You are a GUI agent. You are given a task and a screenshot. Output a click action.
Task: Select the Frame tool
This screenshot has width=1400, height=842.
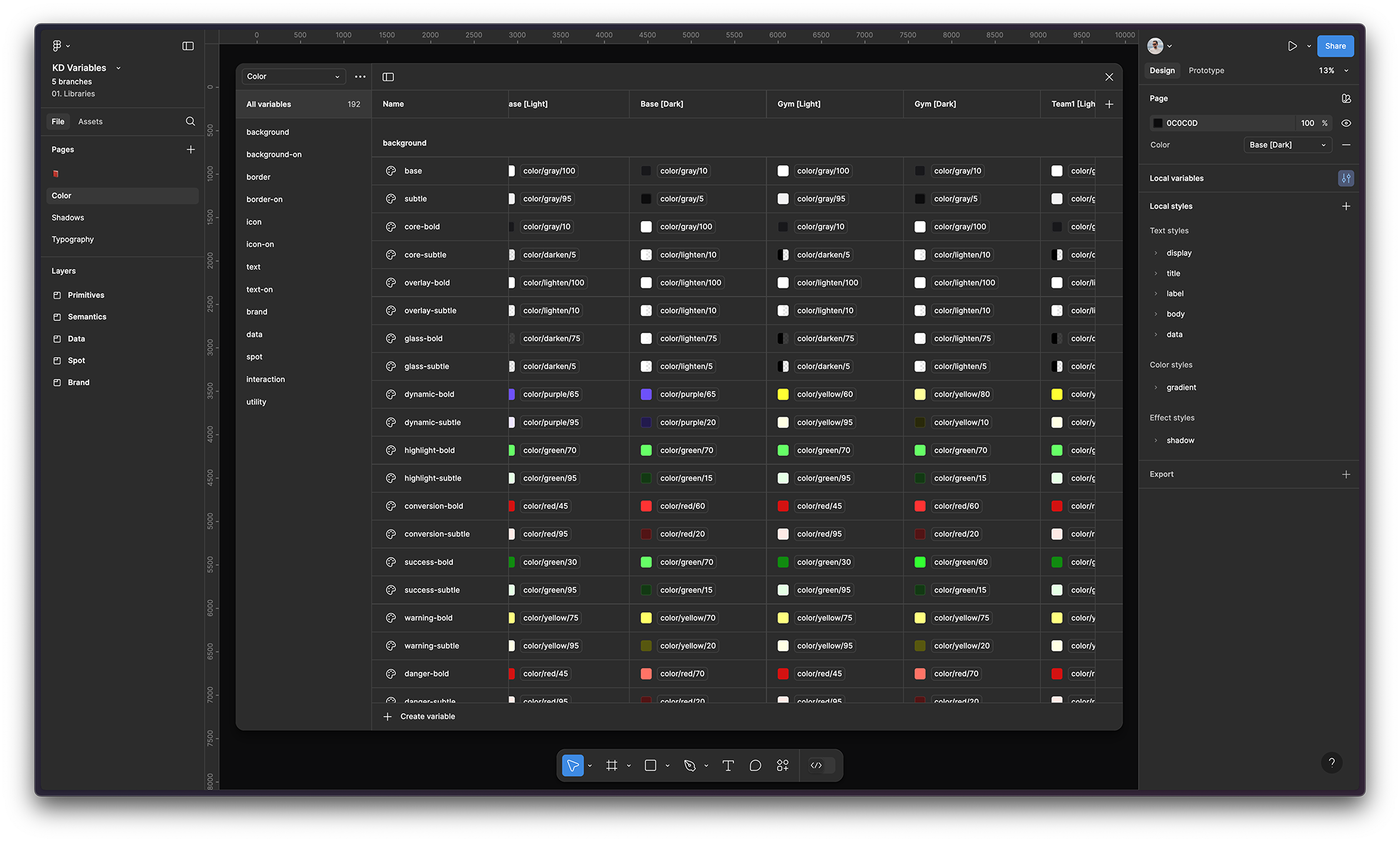pyautogui.click(x=612, y=765)
